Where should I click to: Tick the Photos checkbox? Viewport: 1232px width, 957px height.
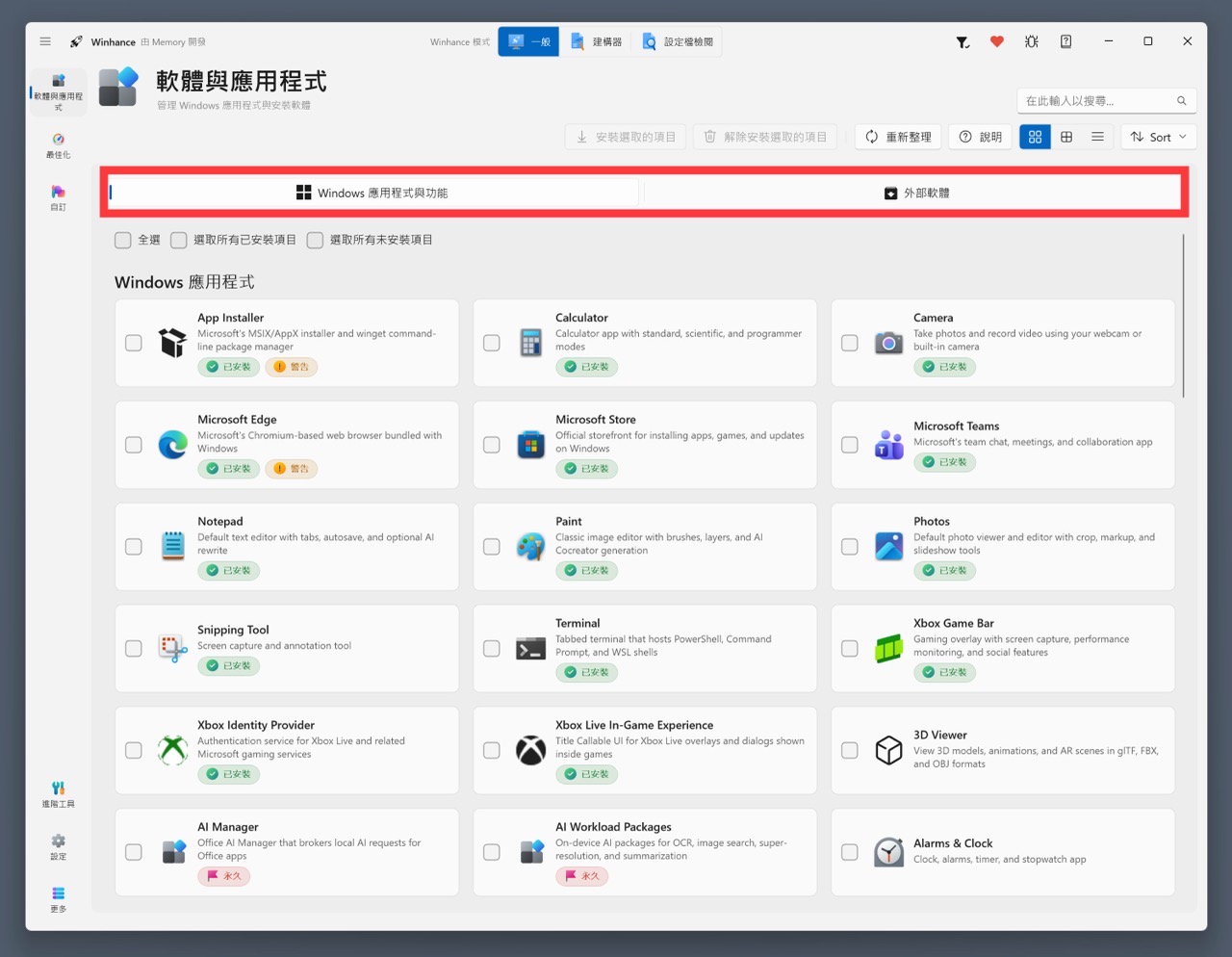click(x=850, y=547)
